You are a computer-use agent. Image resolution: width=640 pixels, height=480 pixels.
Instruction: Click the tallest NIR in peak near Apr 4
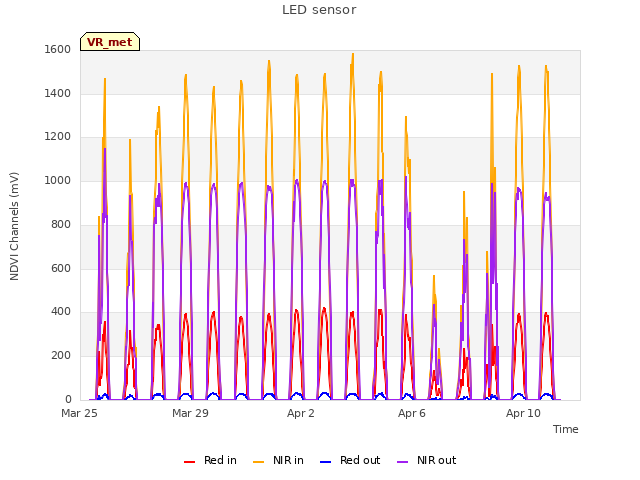353,54
